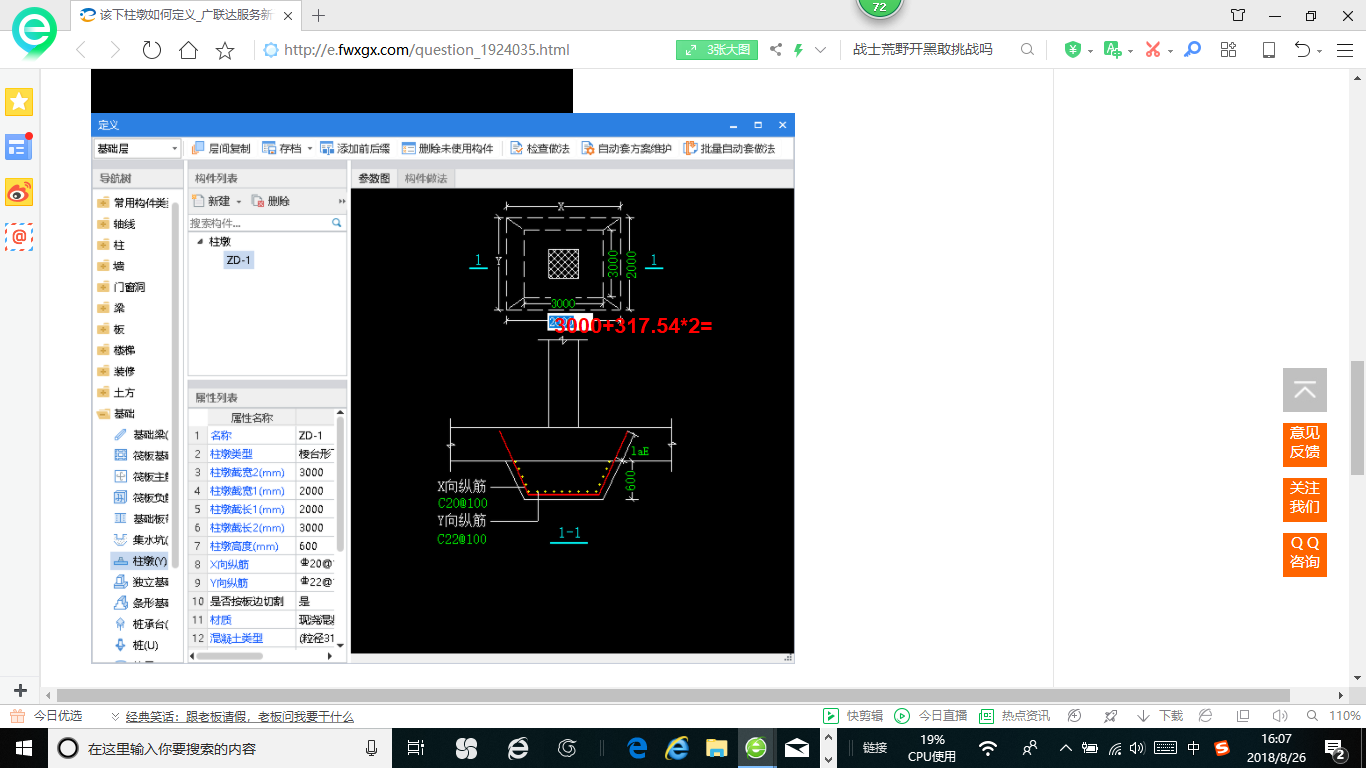Collapse the 柱墩 tree node

click(x=199, y=242)
